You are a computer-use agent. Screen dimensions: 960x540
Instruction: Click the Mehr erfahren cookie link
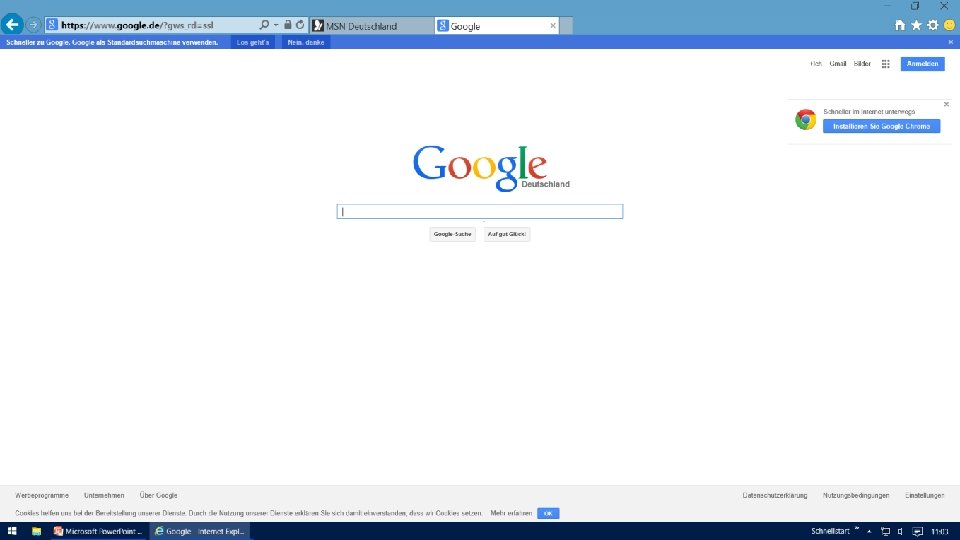(x=511, y=513)
